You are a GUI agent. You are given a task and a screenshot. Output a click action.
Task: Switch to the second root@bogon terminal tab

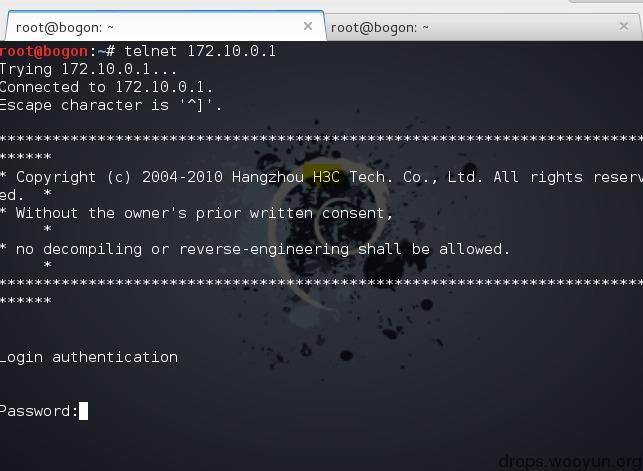pyautogui.click(x=484, y=27)
